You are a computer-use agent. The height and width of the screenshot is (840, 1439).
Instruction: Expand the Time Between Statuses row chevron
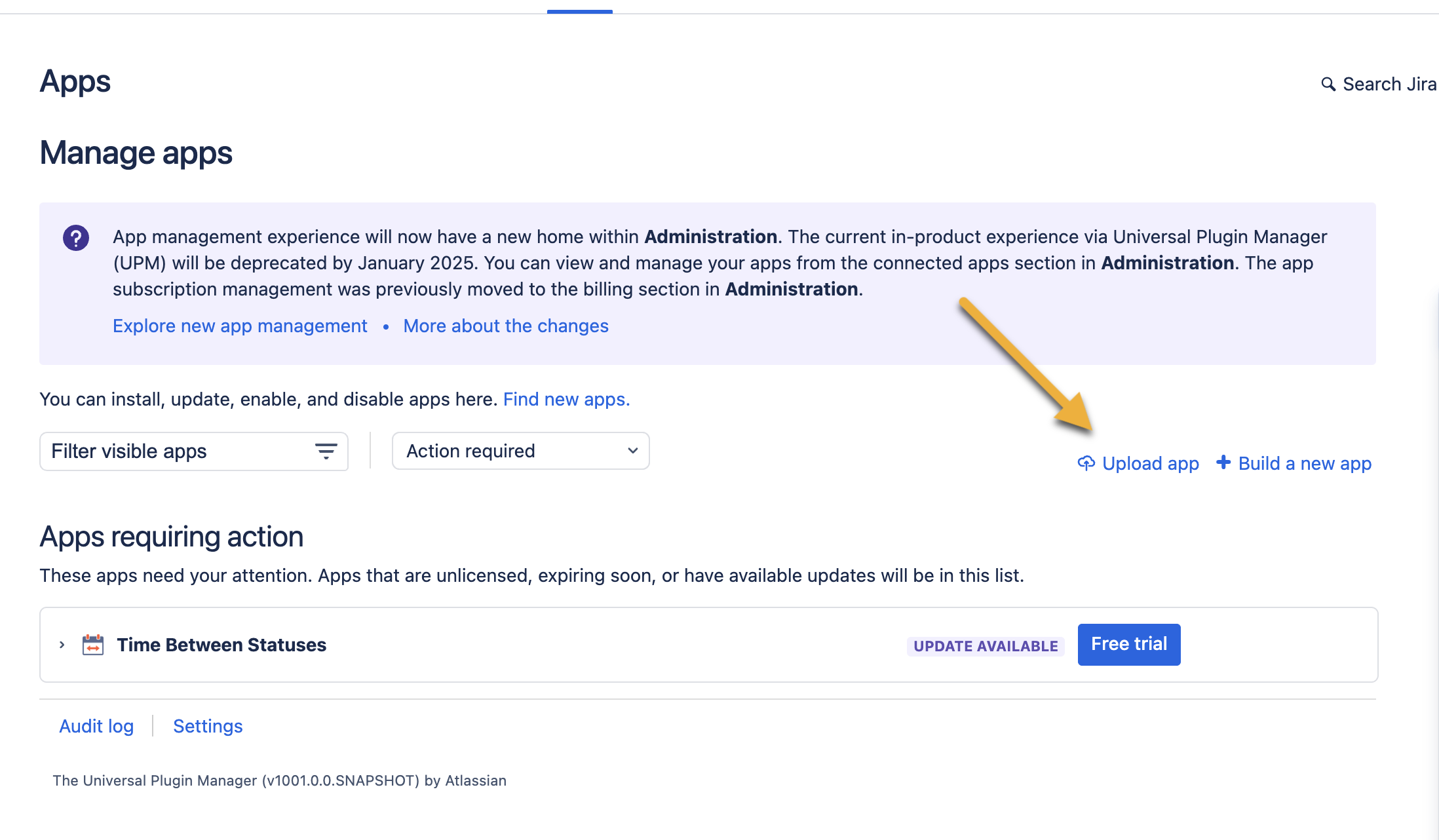point(62,645)
